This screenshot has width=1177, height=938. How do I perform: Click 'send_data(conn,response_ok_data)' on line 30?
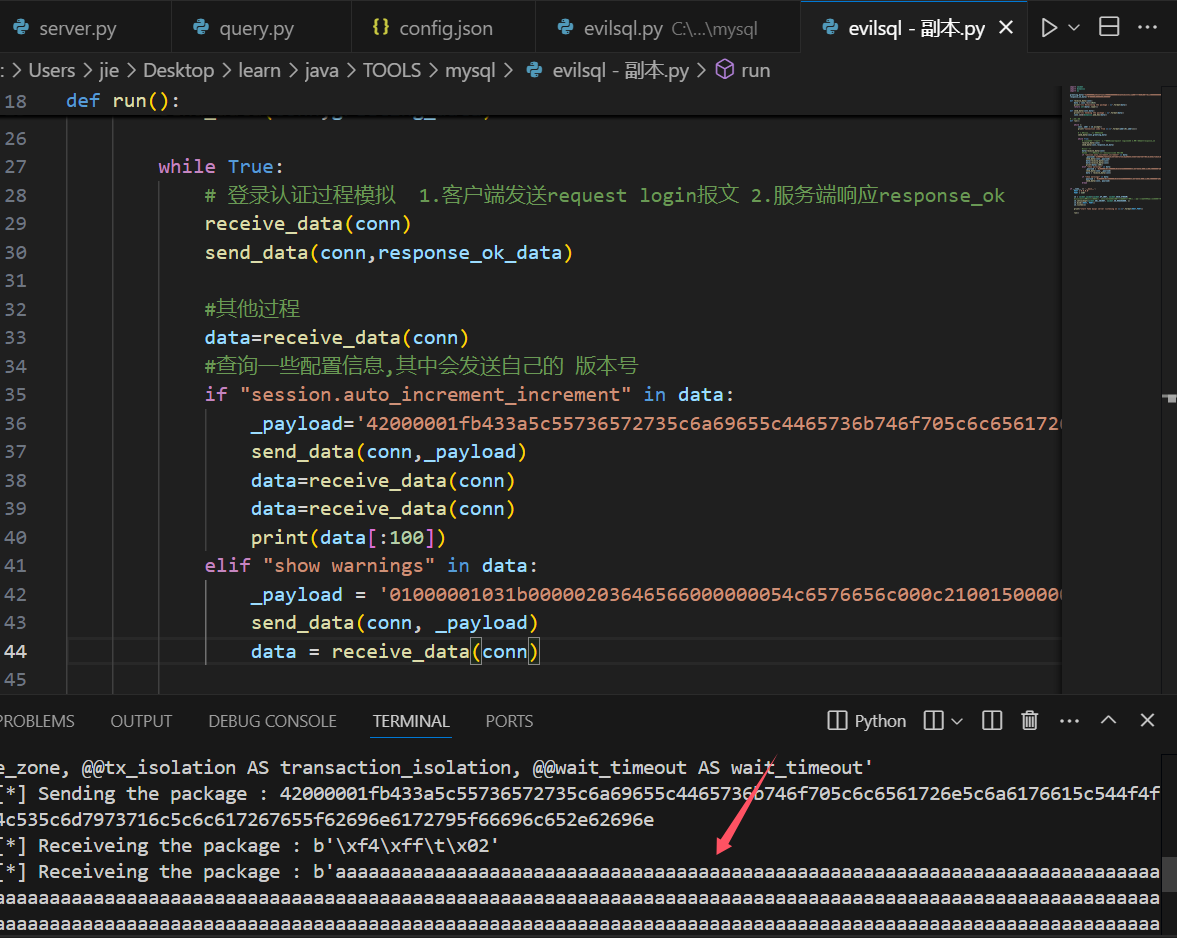click(389, 252)
